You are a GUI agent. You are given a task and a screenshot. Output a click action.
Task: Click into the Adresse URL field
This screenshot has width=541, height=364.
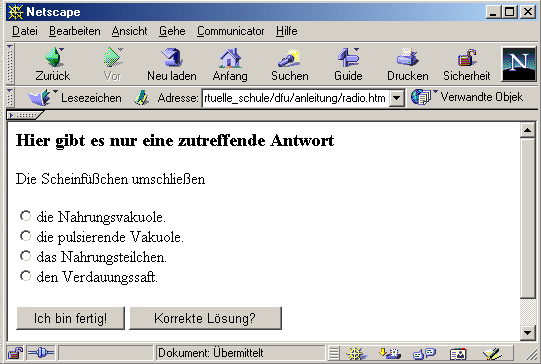click(x=296, y=98)
